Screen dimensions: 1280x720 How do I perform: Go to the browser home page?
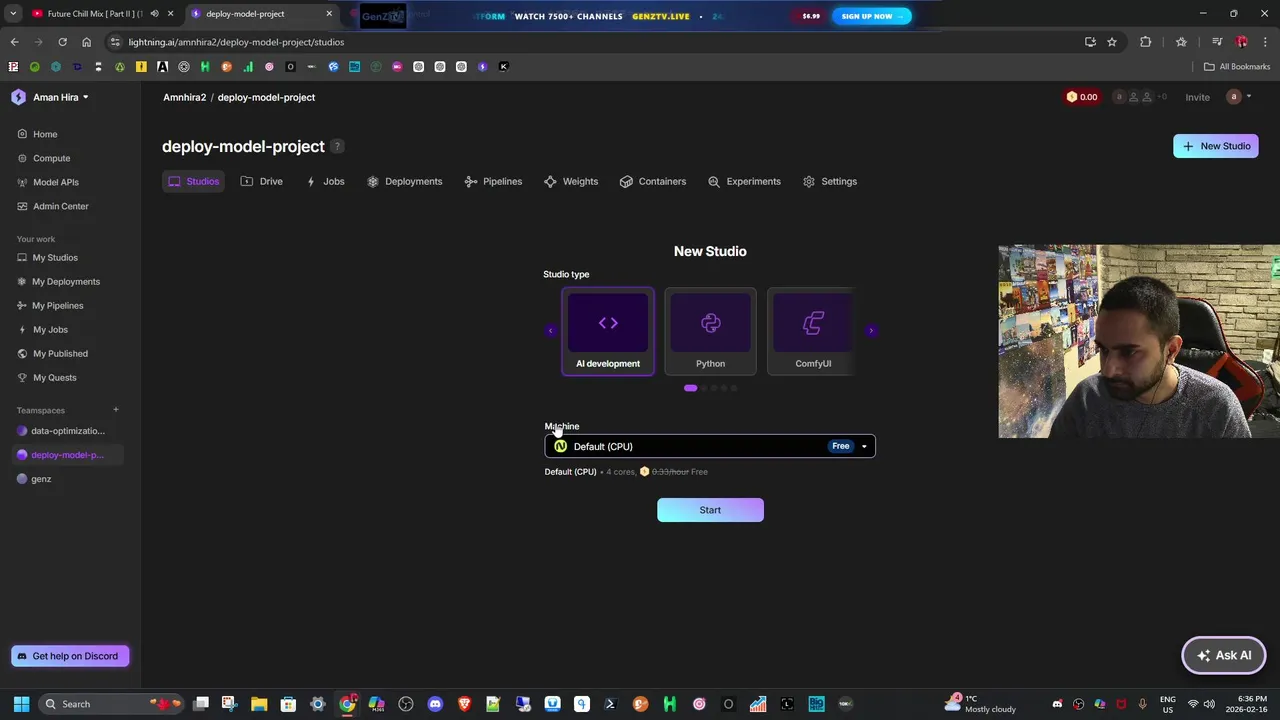pos(86,42)
